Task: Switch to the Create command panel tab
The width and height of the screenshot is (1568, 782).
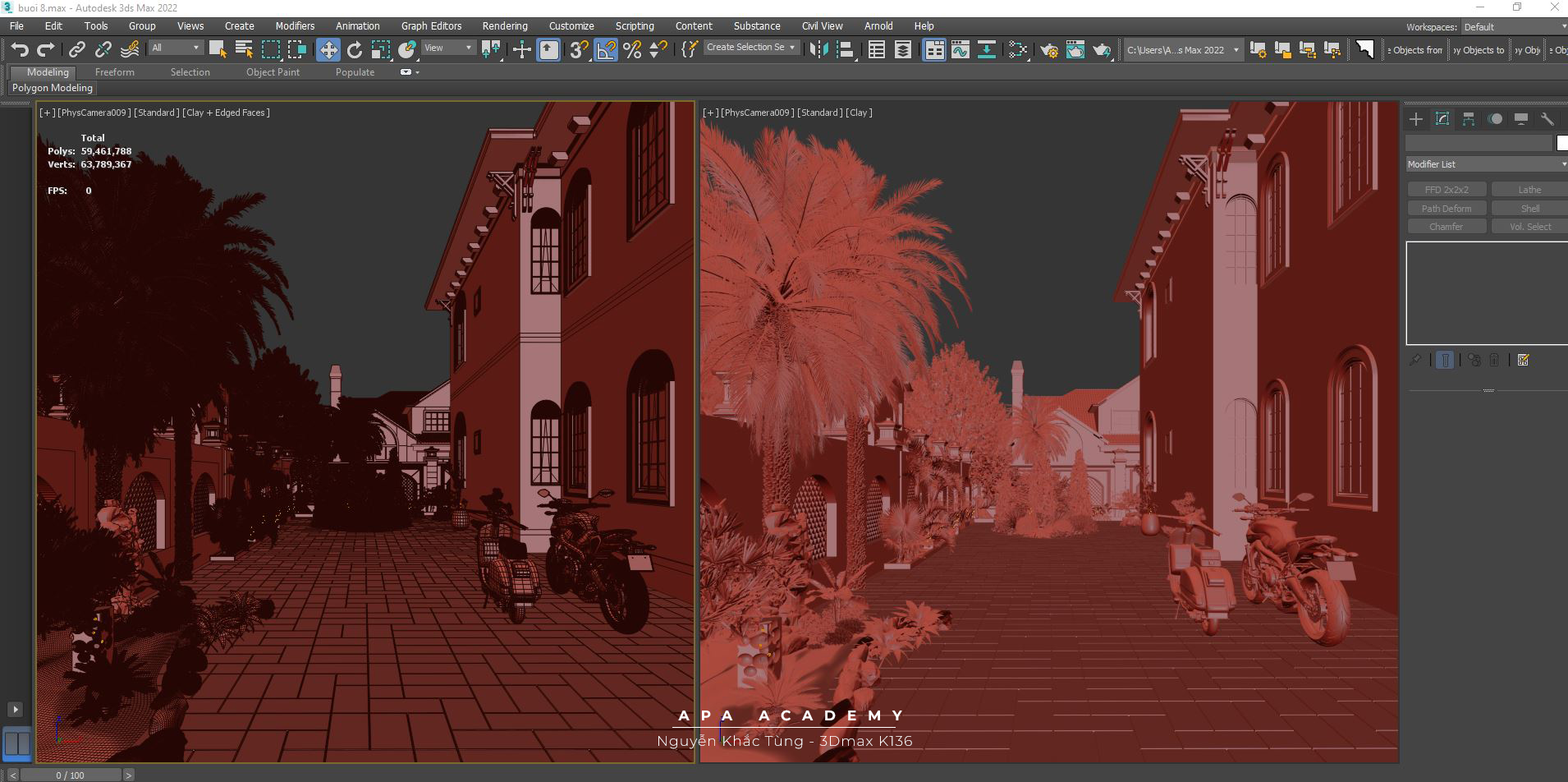Action: point(1415,119)
